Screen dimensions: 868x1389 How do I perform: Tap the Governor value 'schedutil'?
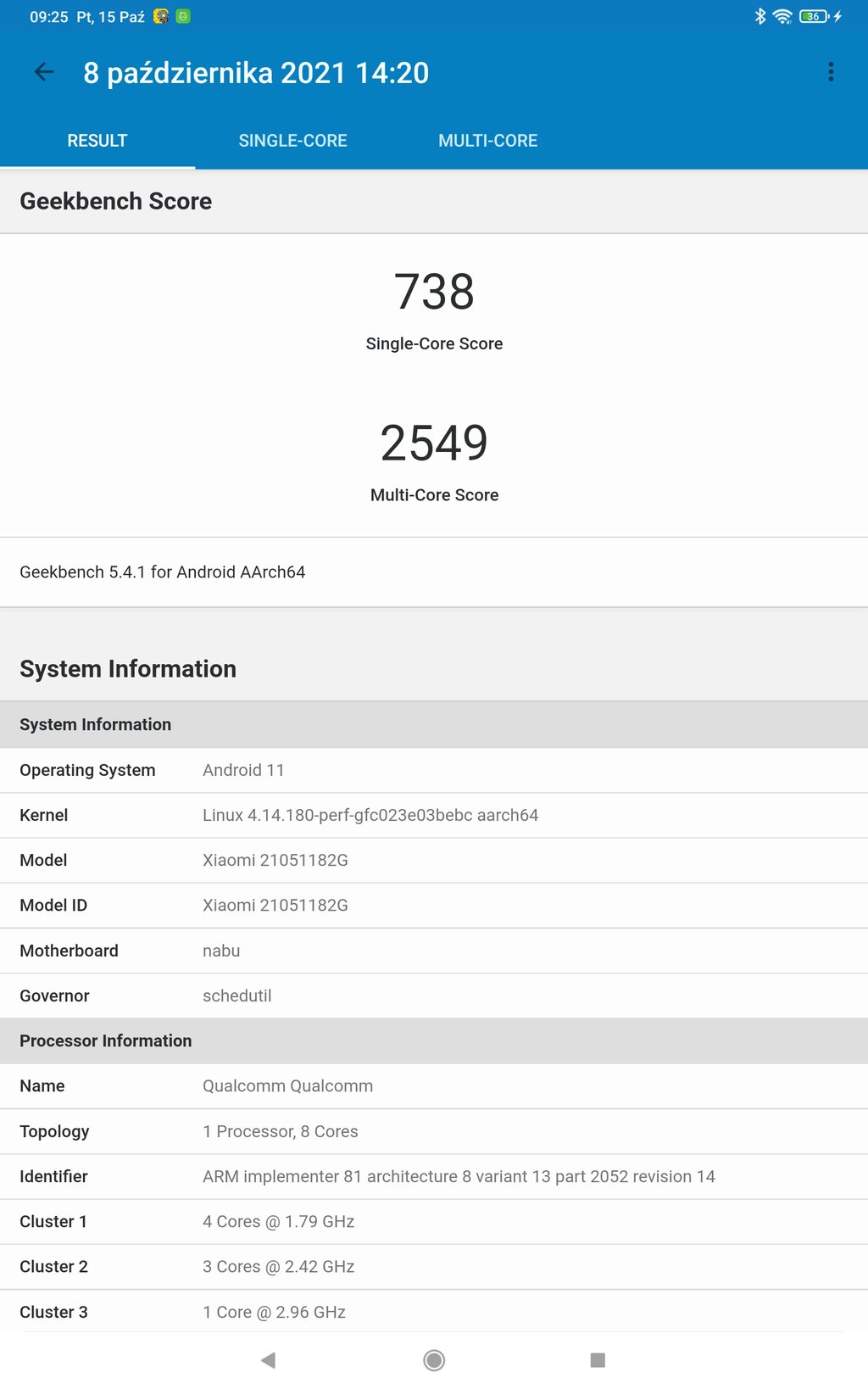click(237, 996)
